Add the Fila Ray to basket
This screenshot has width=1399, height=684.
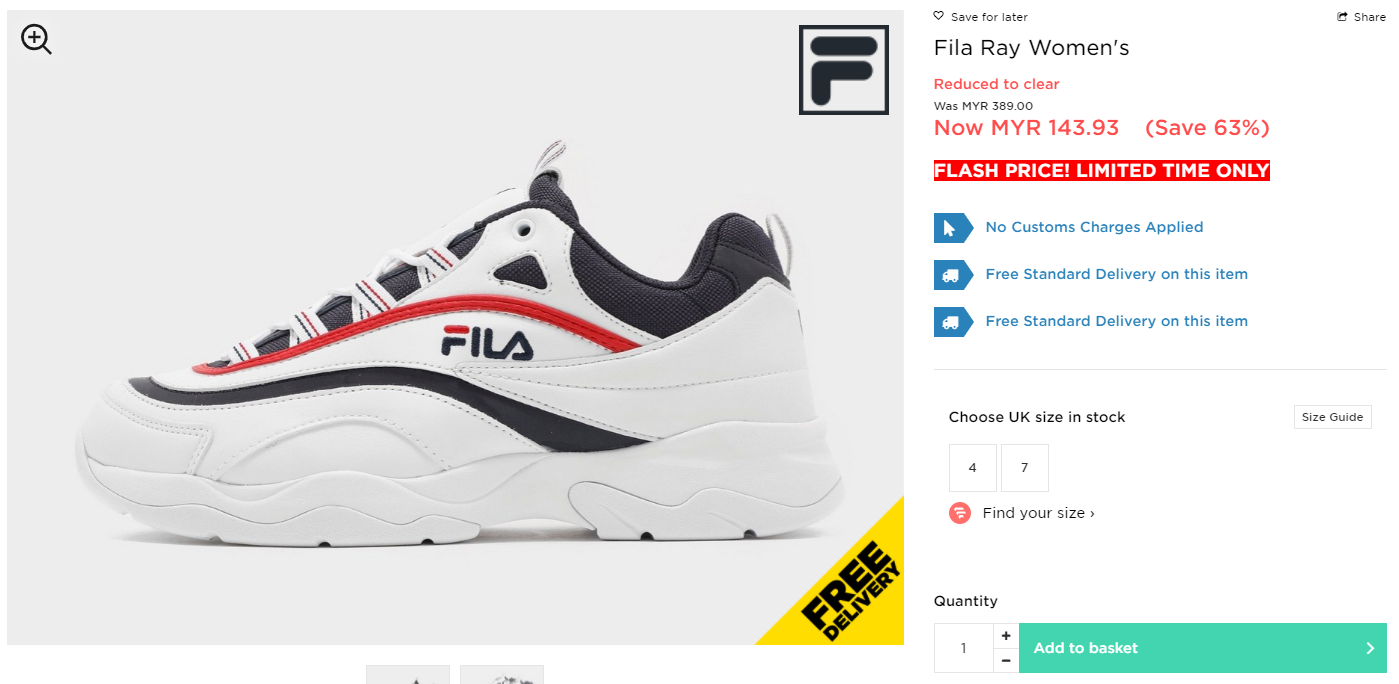click(1203, 648)
